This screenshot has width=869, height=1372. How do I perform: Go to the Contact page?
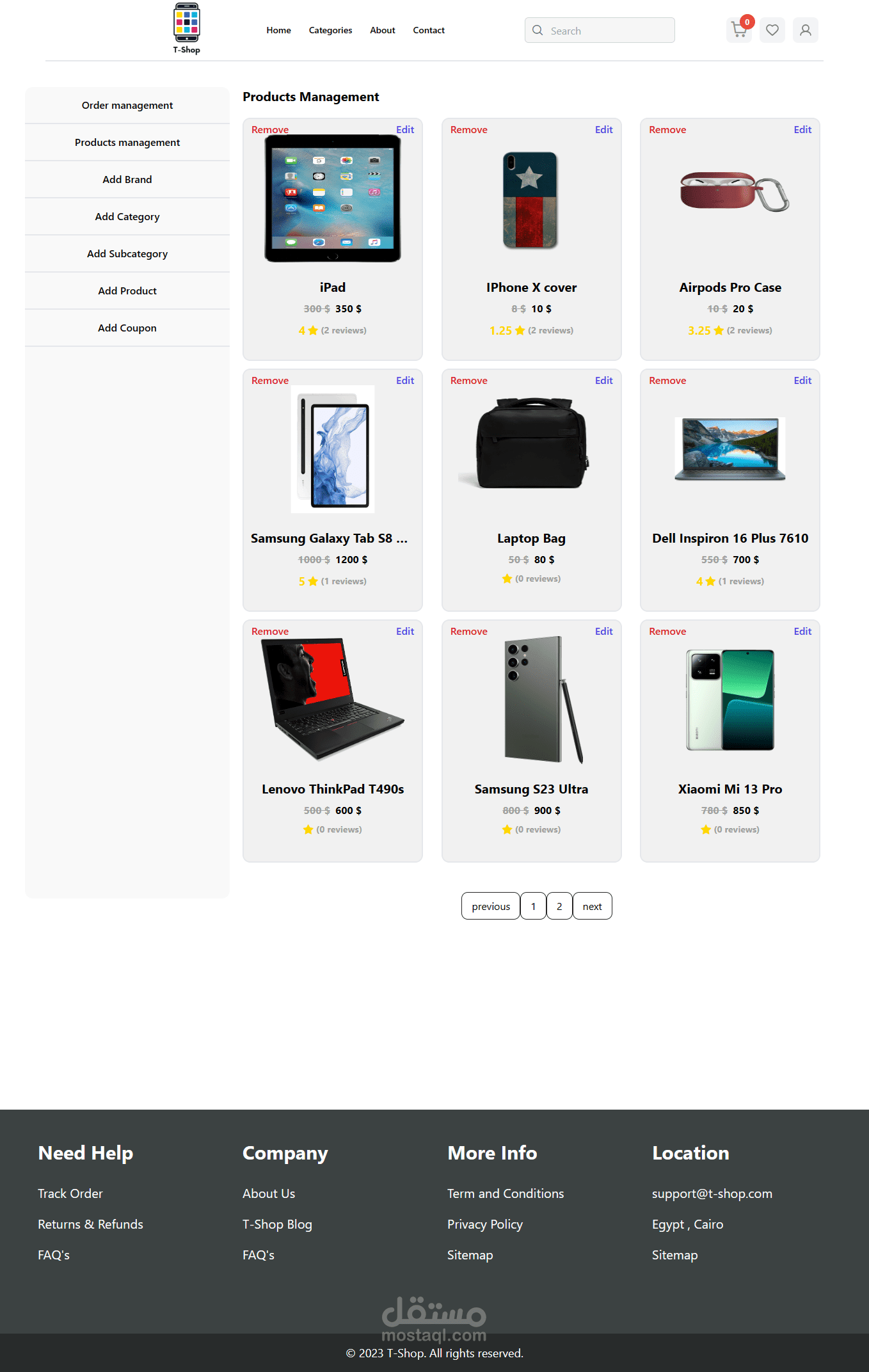[429, 30]
